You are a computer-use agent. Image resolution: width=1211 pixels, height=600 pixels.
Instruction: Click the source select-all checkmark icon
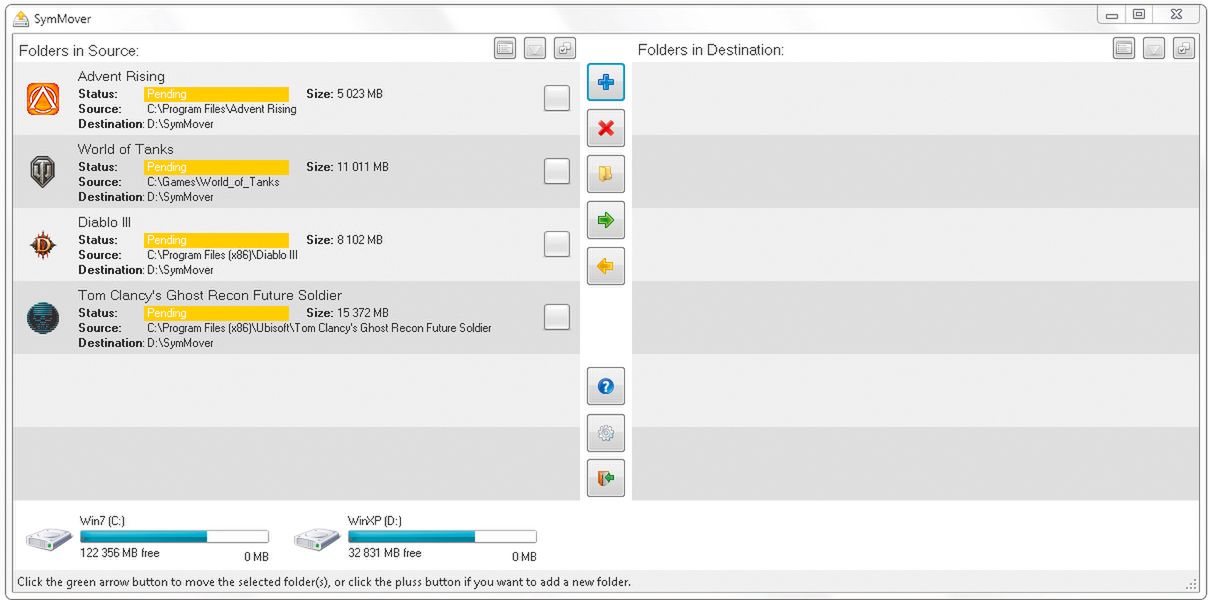(566, 48)
